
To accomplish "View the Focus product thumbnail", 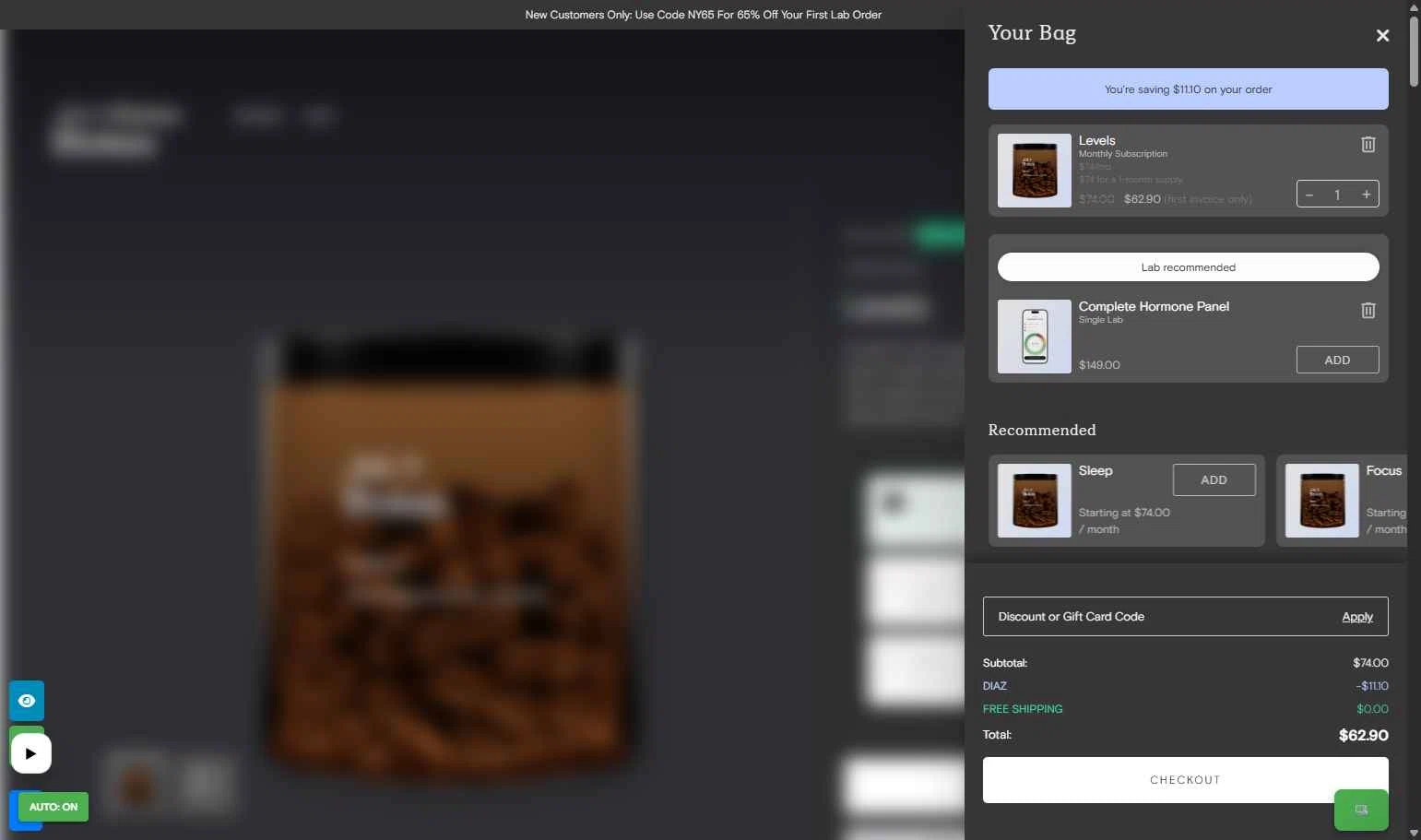I will pos(1322,501).
